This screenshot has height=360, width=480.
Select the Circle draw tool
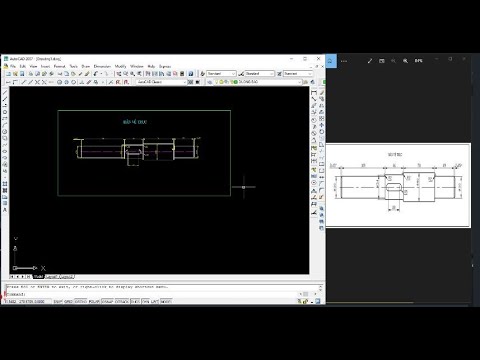(x=5, y=132)
